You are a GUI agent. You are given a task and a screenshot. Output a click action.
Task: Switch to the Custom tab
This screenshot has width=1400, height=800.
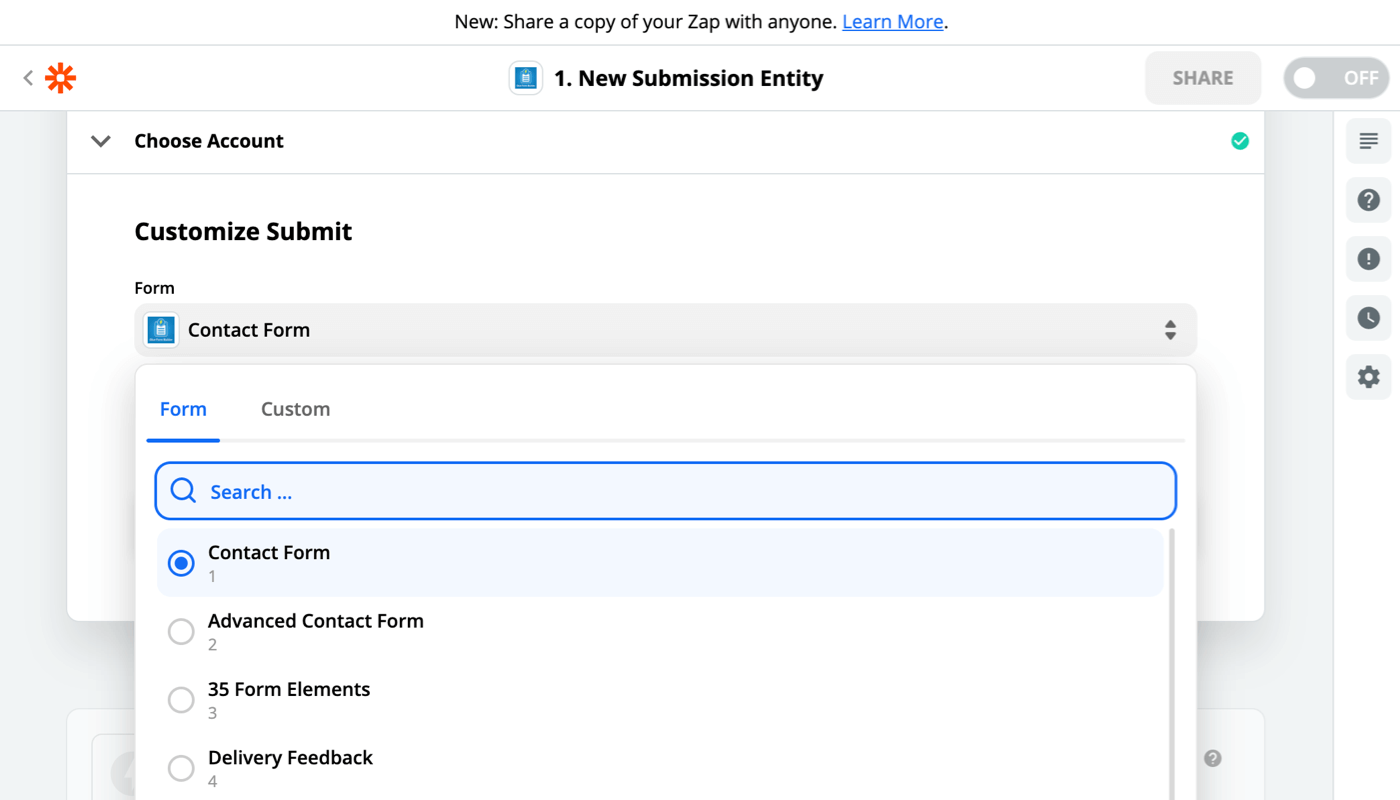coord(295,408)
